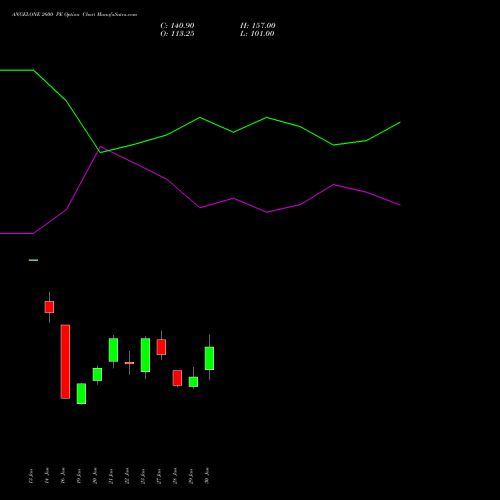Viewport: 500px width, 500px height.
Task: Click the red candle for 27 Jan
Action: 161,347
